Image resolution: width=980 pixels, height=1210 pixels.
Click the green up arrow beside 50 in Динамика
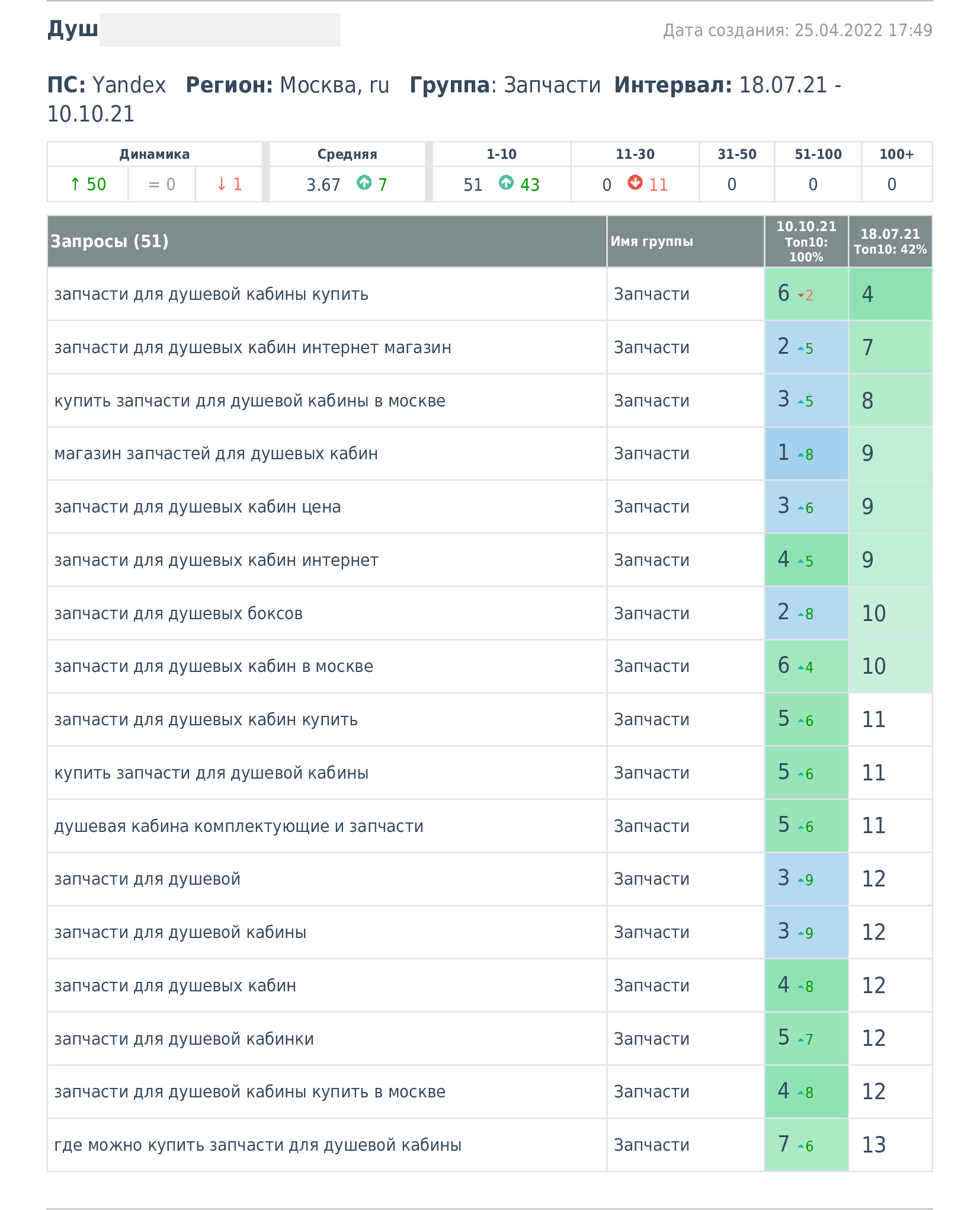click(75, 184)
